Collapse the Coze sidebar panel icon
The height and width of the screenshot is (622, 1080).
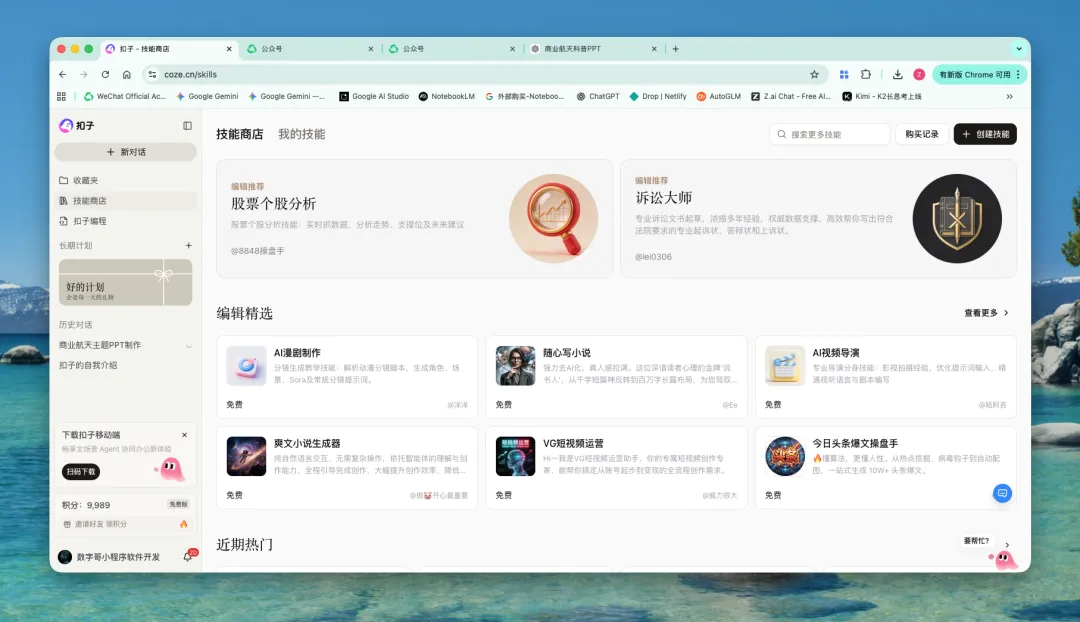pos(187,125)
